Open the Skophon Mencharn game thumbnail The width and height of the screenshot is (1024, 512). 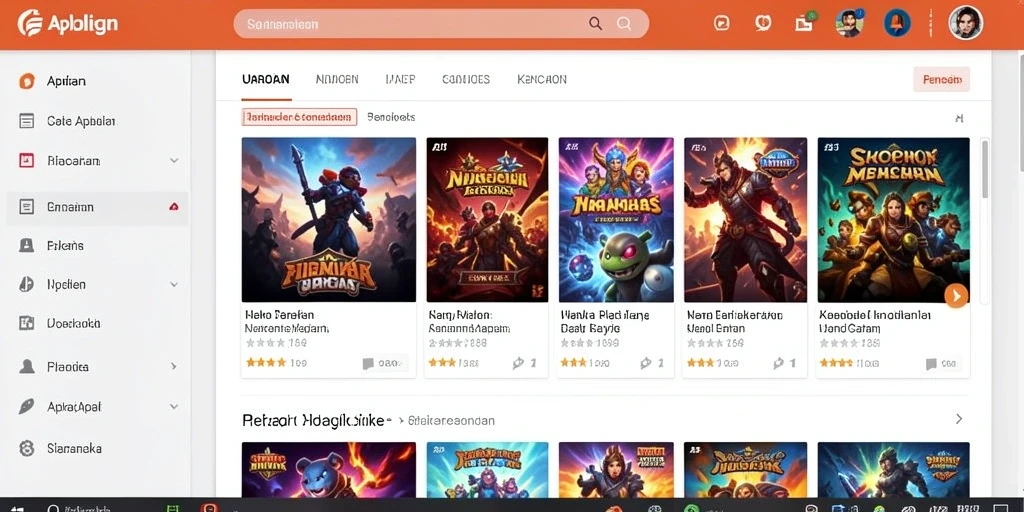(893, 219)
